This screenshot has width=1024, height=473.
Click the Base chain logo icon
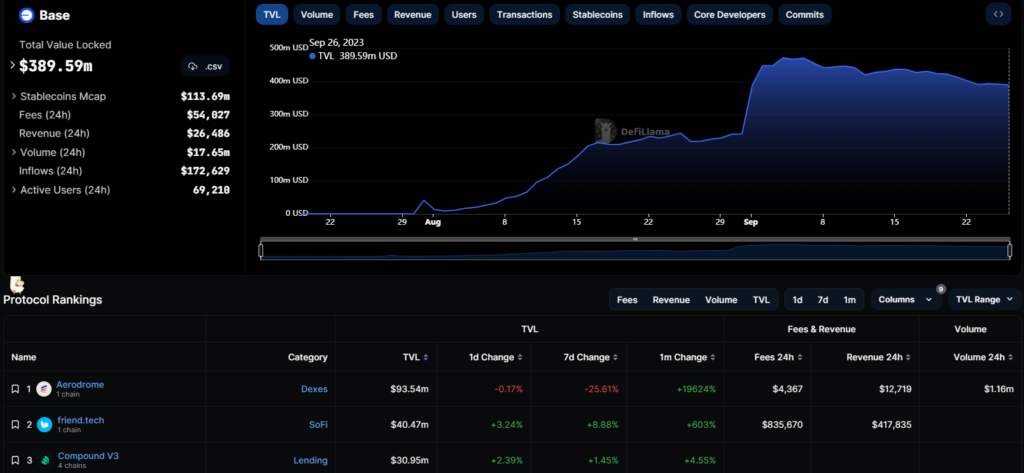[x=27, y=16]
